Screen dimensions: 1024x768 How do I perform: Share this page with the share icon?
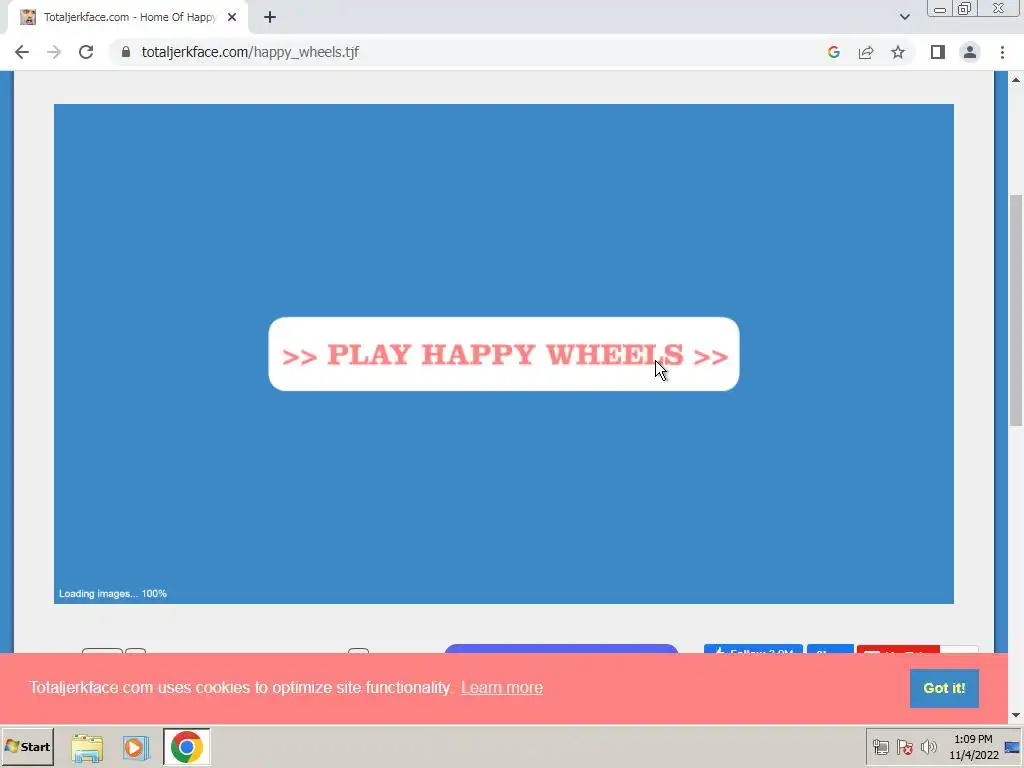[866, 52]
